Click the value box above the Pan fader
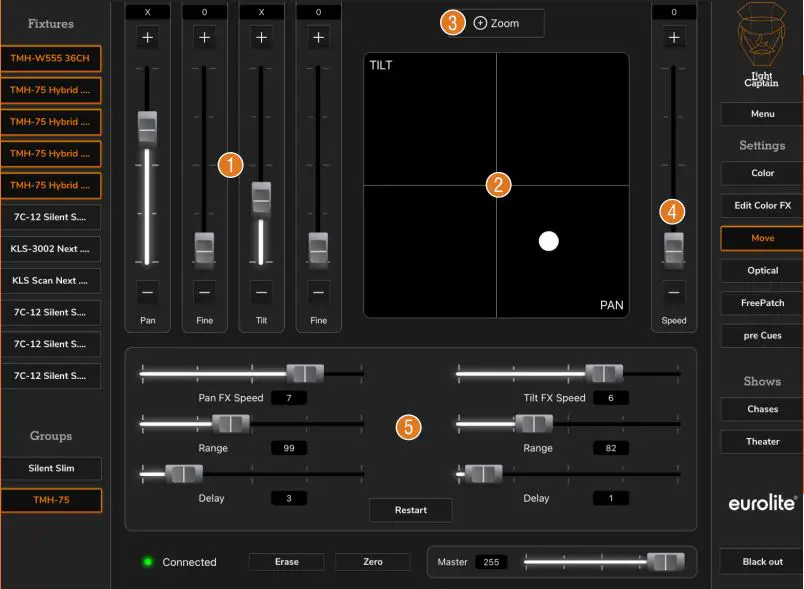 click(x=148, y=12)
